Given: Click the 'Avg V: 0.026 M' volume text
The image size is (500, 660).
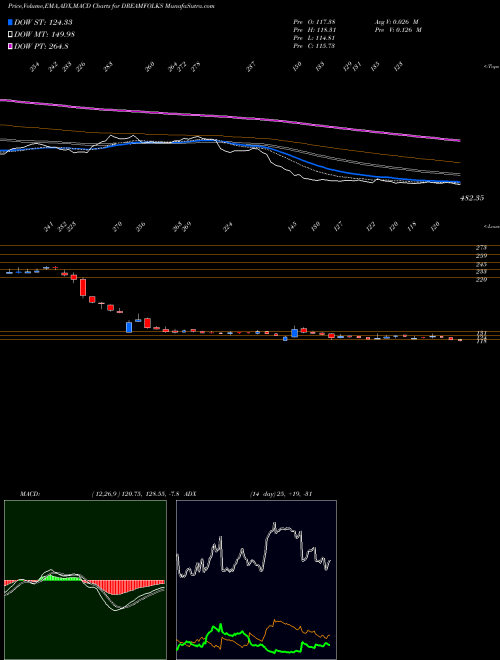Looking at the screenshot, I should 396,22.
